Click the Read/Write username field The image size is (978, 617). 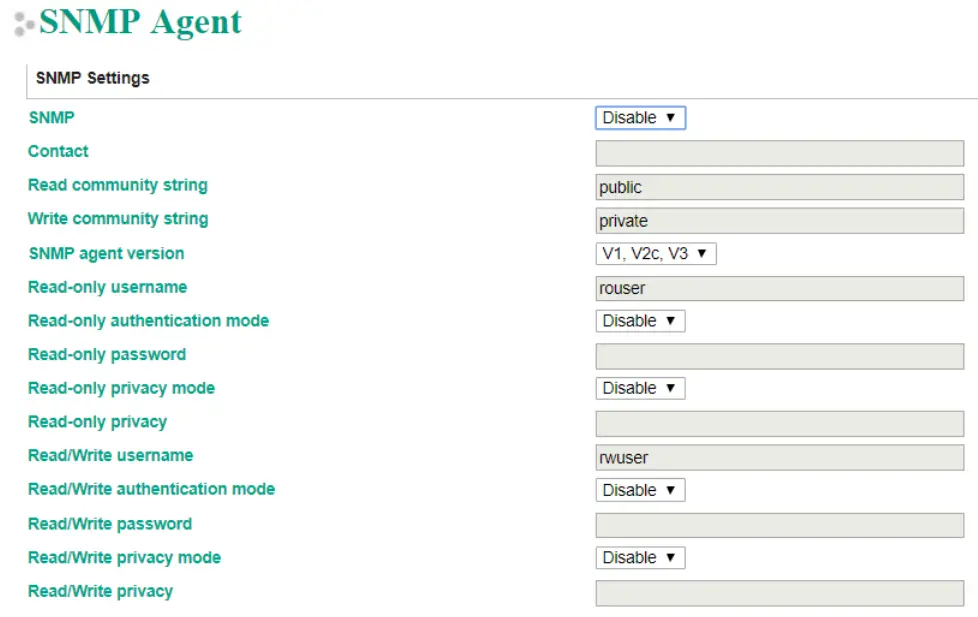[779, 457]
